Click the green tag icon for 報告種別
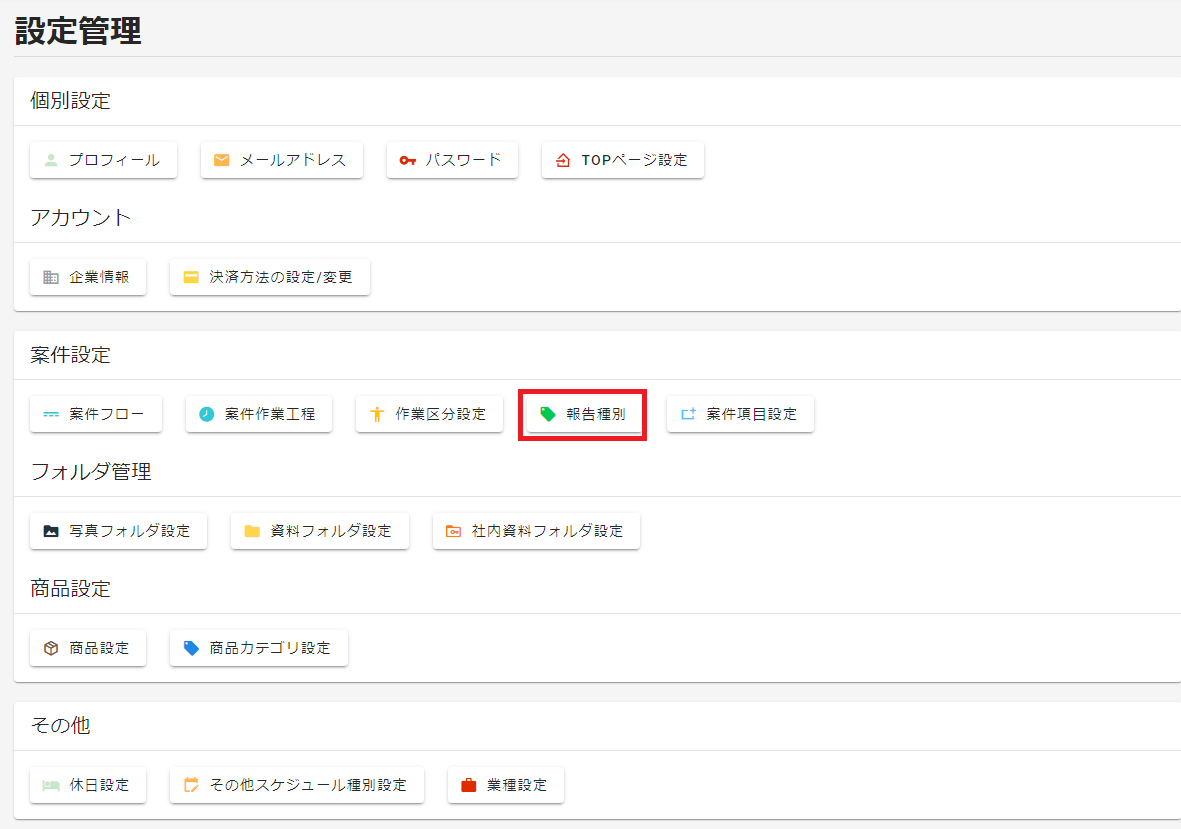The height and width of the screenshot is (829, 1181). (548, 414)
